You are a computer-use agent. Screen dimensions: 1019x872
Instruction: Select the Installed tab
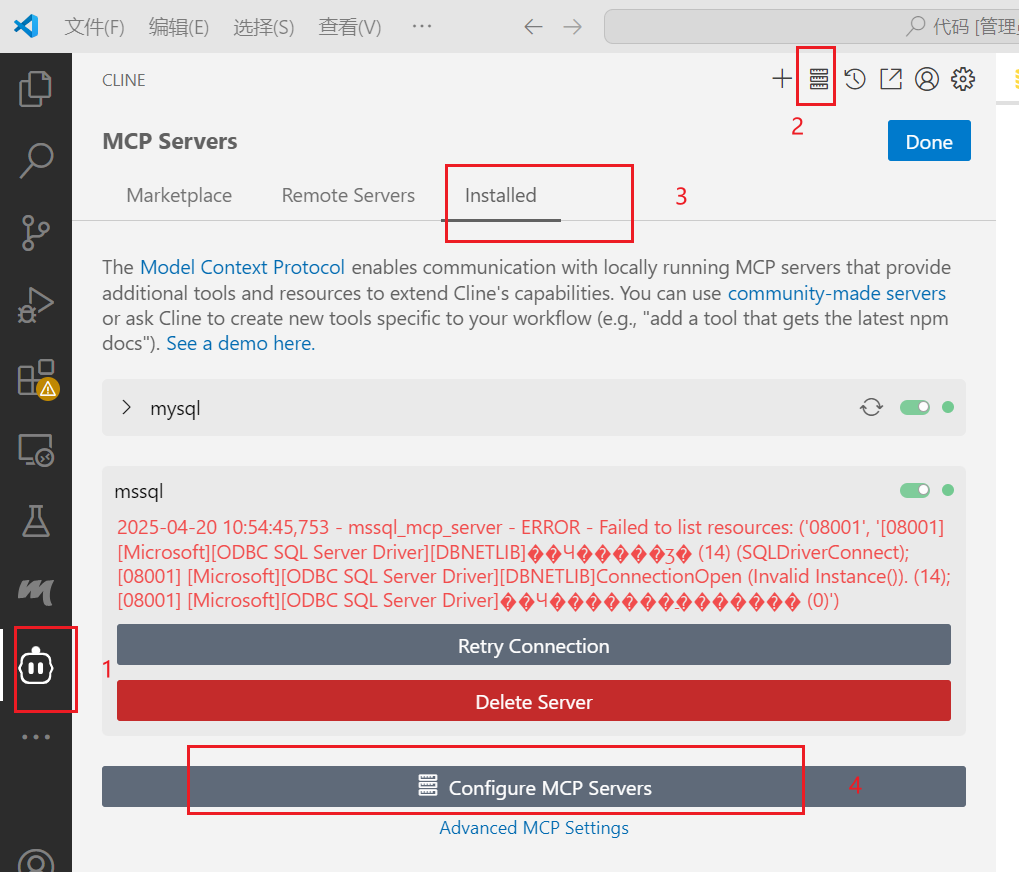point(500,195)
